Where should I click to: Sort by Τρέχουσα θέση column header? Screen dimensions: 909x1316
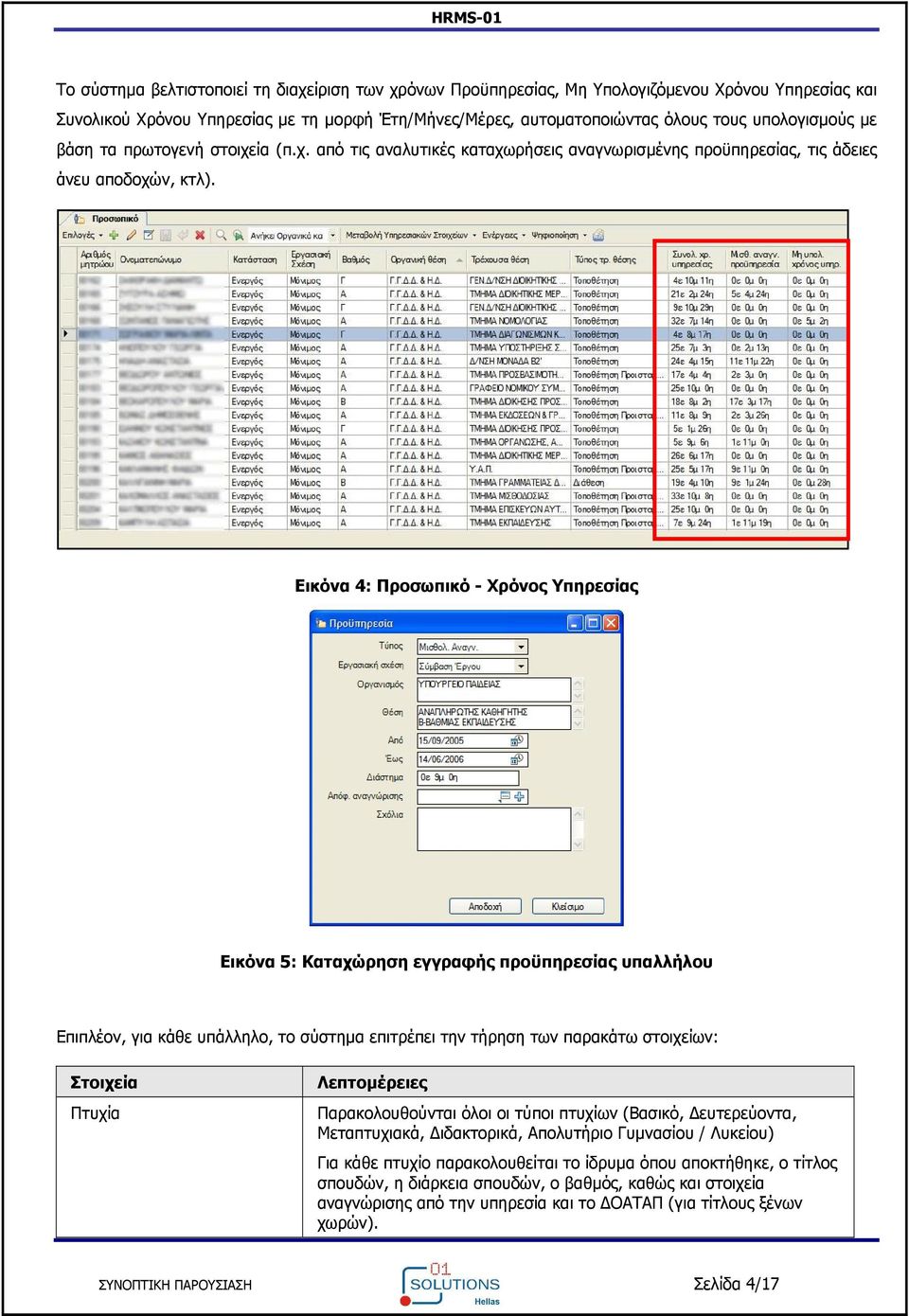tap(518, 259)
